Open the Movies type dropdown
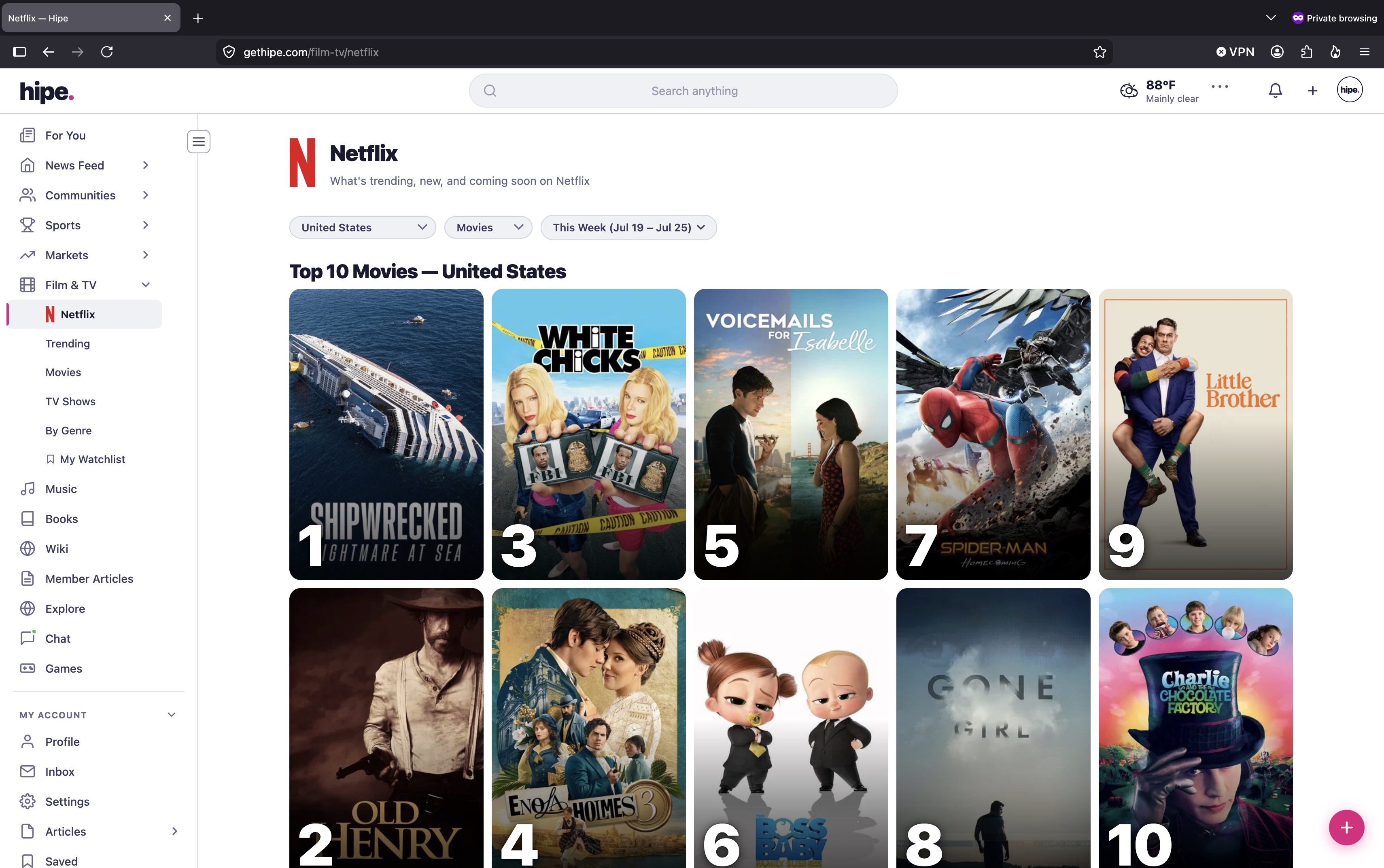1384x868 pixels. 488,227
